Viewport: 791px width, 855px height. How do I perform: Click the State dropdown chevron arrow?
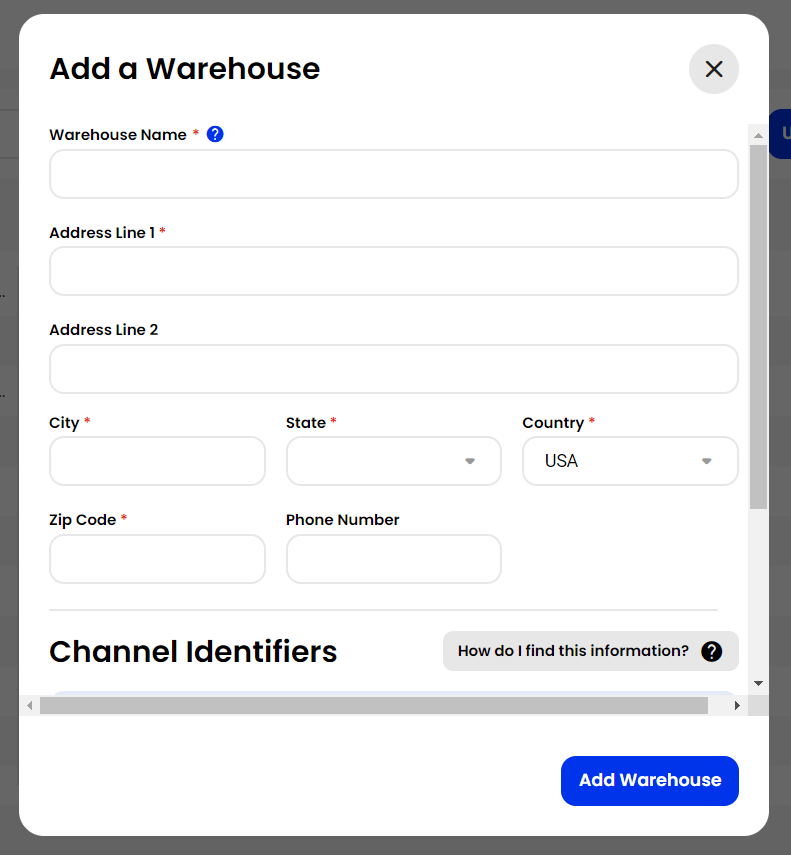click(x=469, y=461)
